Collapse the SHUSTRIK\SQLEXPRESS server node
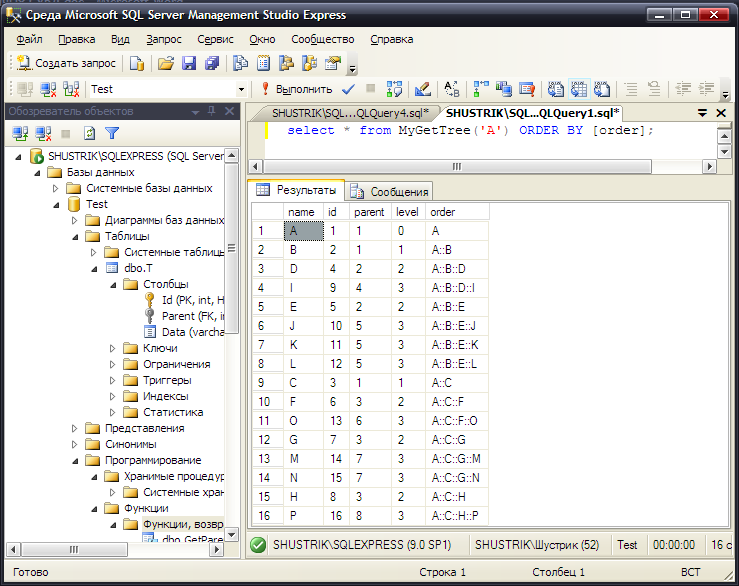 pyautogui.click(x=18, y=157)
